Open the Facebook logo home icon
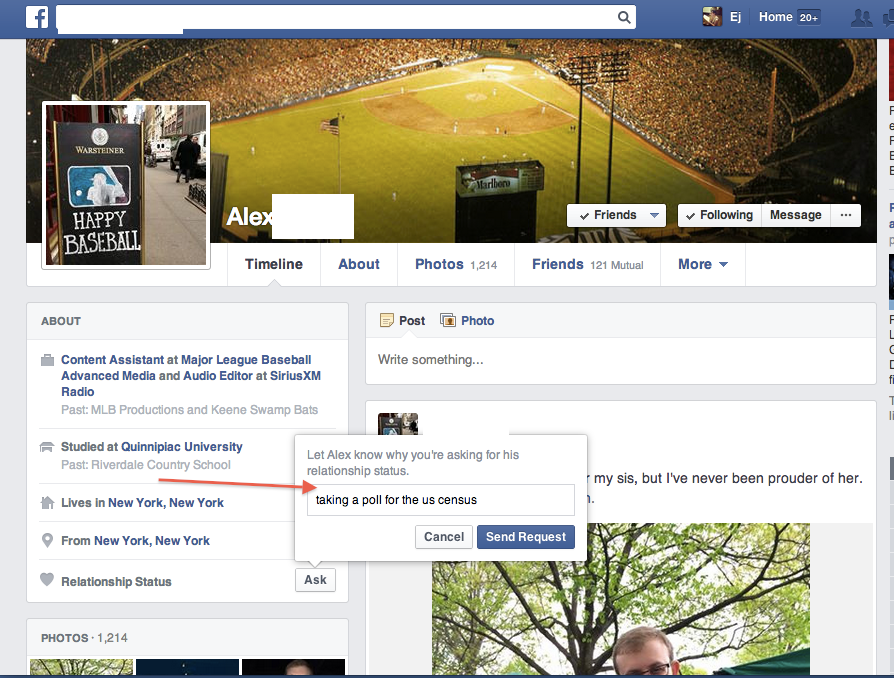Screen dimensions: 894x678 [x=37, y=17]
